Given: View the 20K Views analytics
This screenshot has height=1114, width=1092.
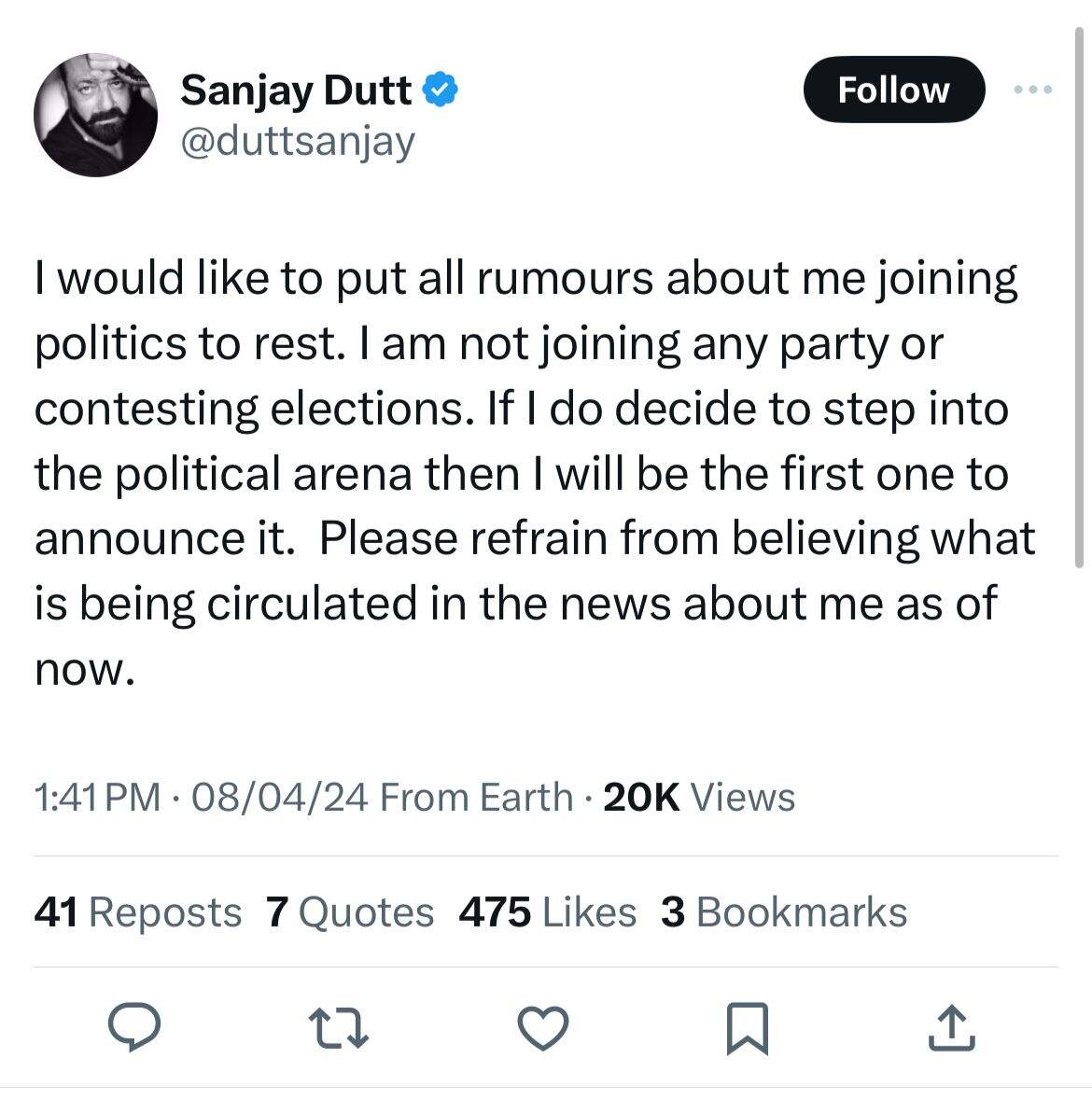Looking at the screenshot, I should click(699, 798).
